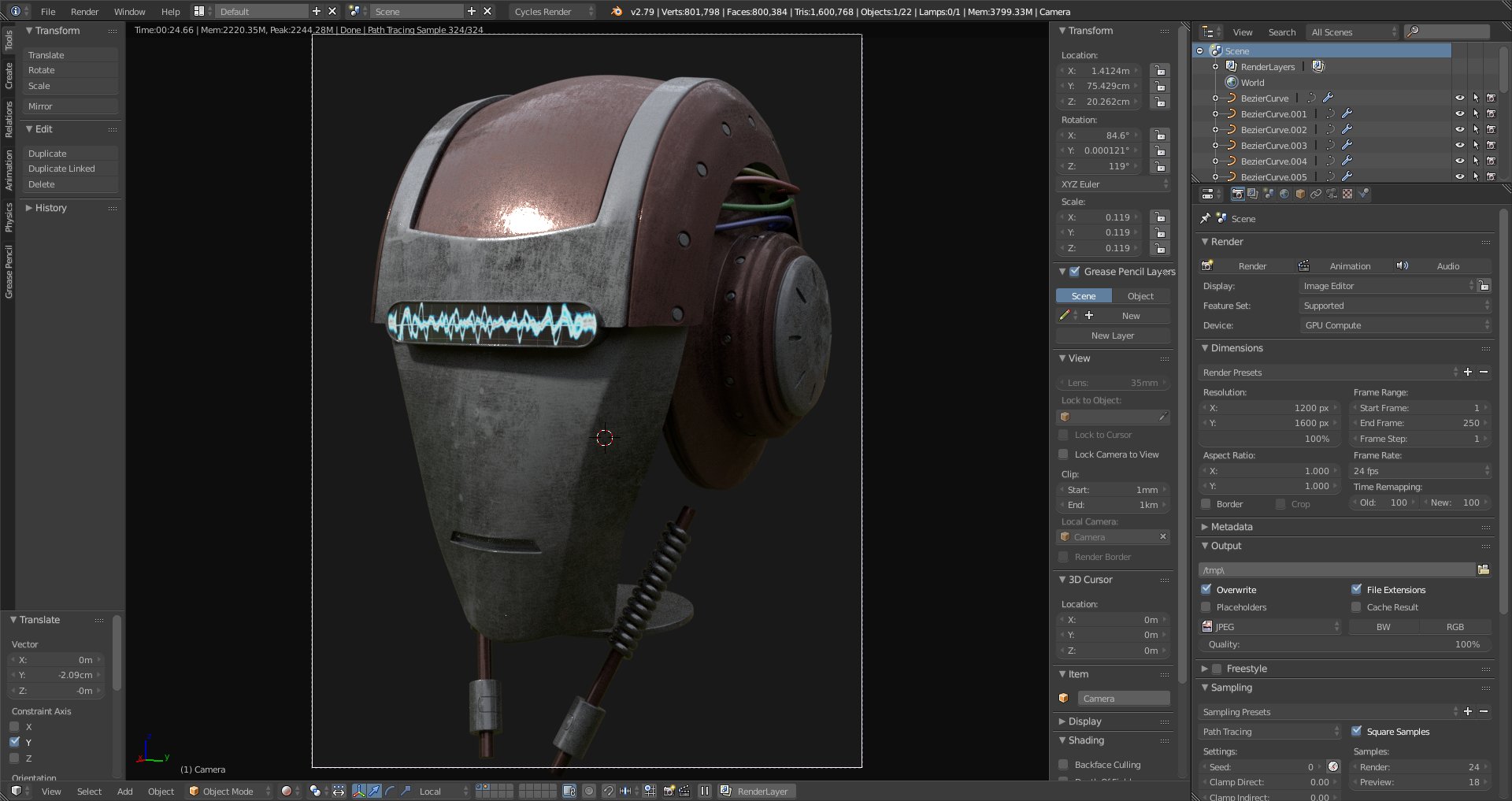Click the wrench modifier icon on BezierCurve.002
The width and height of the screenshot is (1512, 801).
point(1347,129)
